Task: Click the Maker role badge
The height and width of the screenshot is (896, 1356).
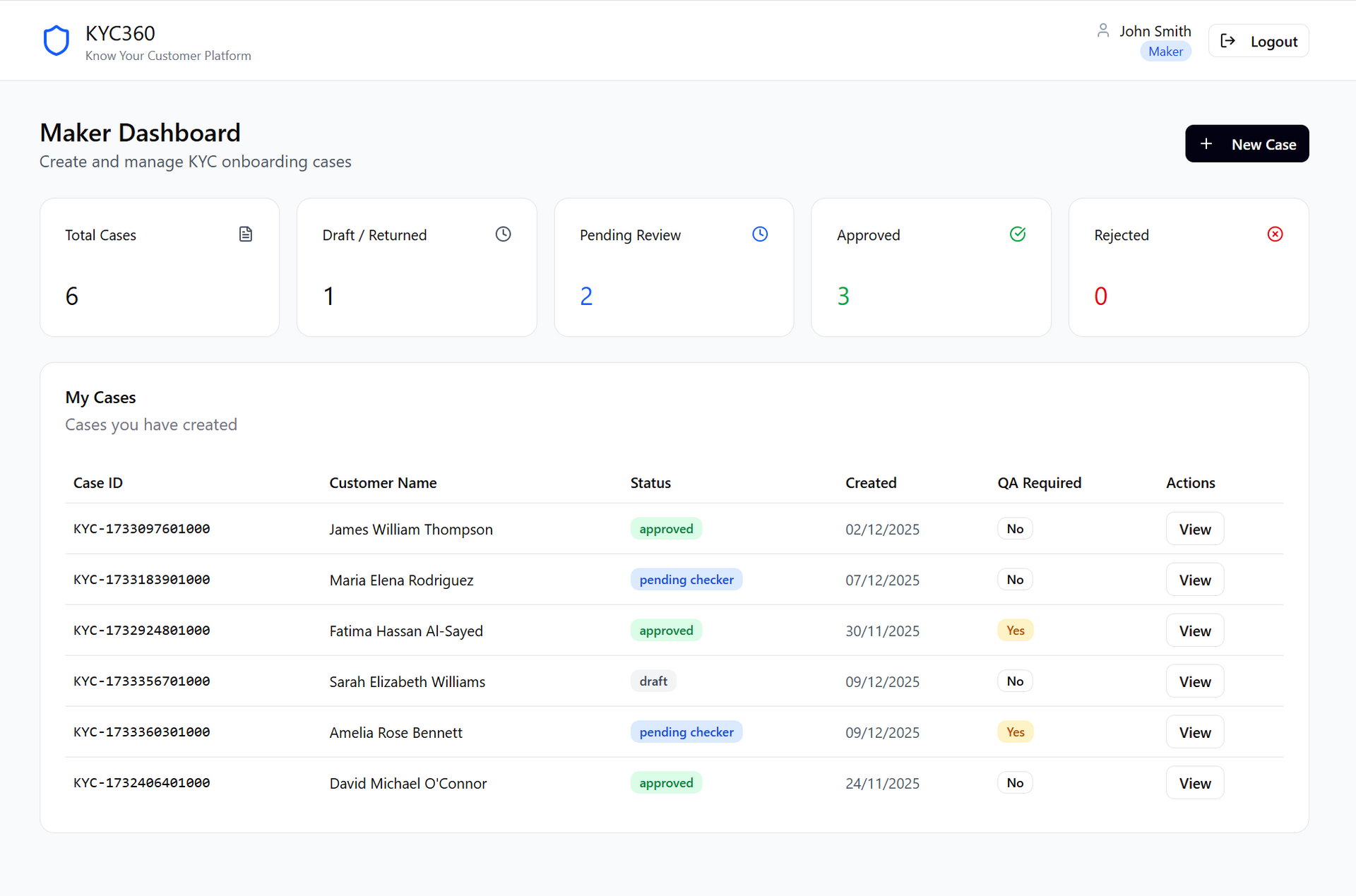Action: coord(1165,52)
